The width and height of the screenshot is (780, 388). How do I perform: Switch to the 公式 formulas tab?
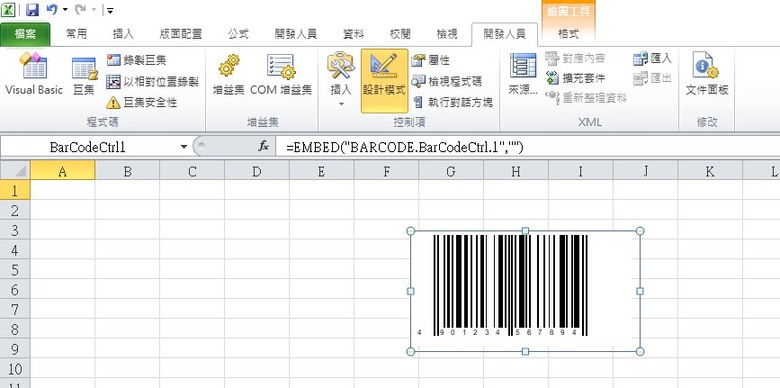pyautogui.click(x=238, y=34)
